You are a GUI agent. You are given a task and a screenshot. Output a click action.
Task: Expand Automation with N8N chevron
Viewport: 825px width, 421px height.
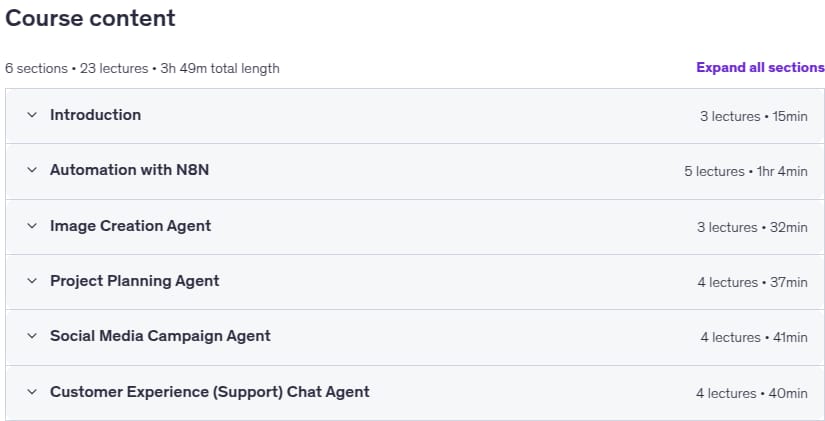[32, 170]
